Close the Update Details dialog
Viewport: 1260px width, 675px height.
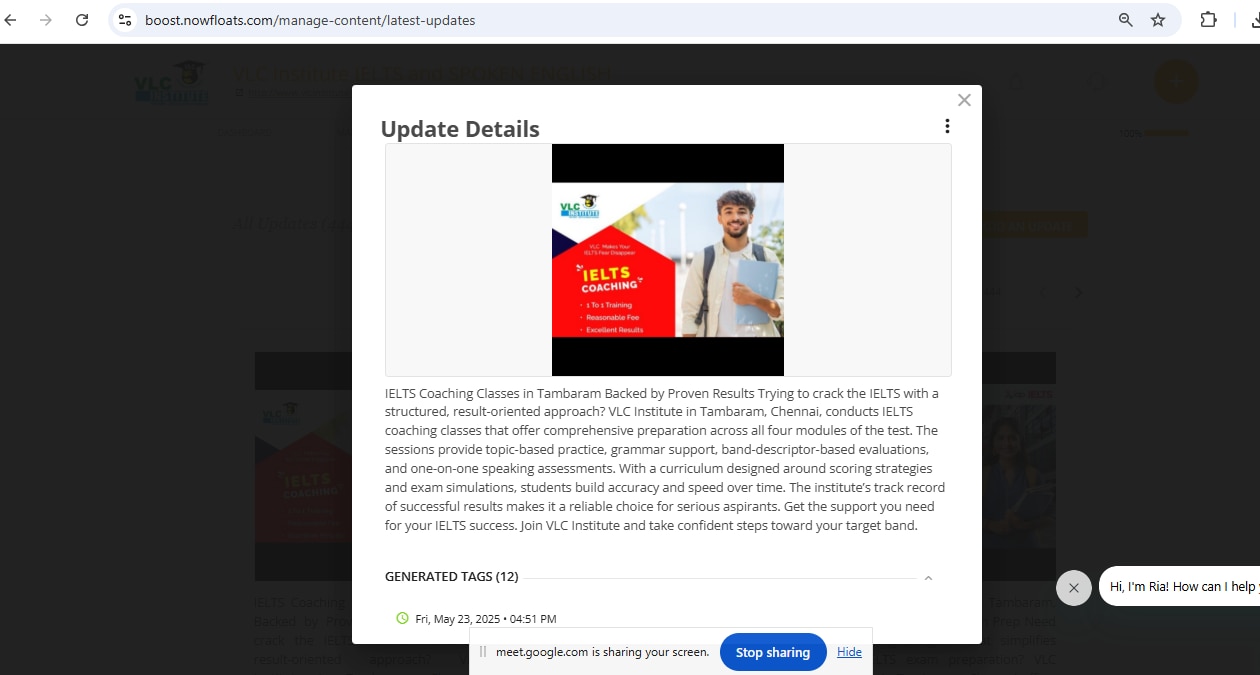964,100
